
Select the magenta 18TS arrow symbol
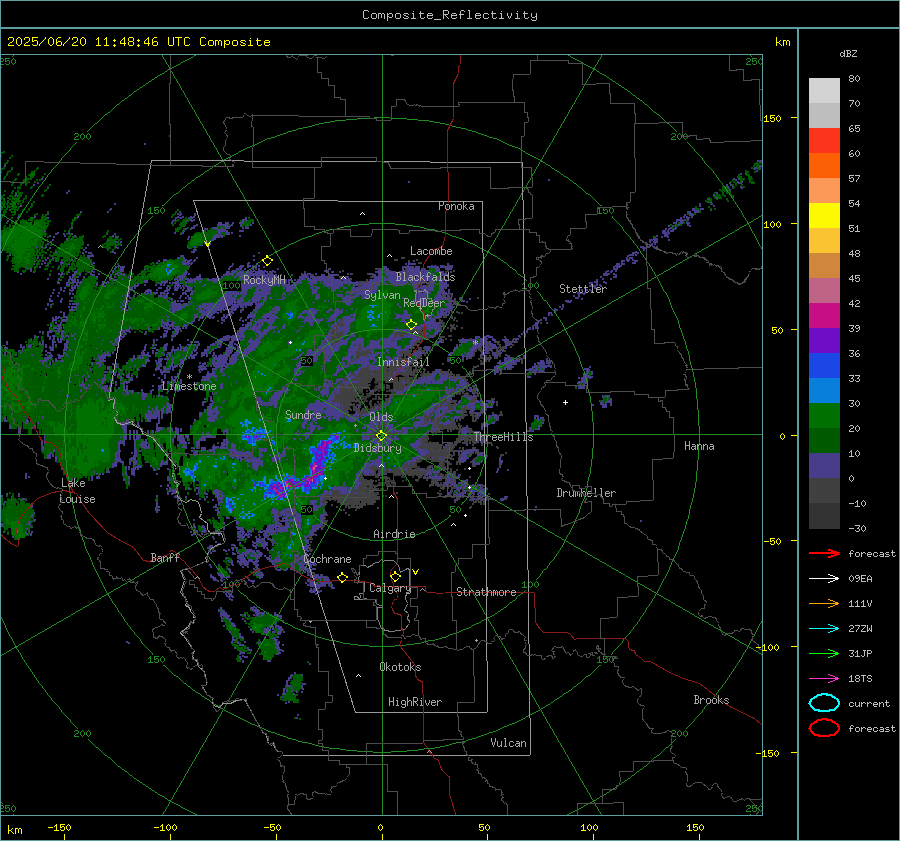[824, 679]
